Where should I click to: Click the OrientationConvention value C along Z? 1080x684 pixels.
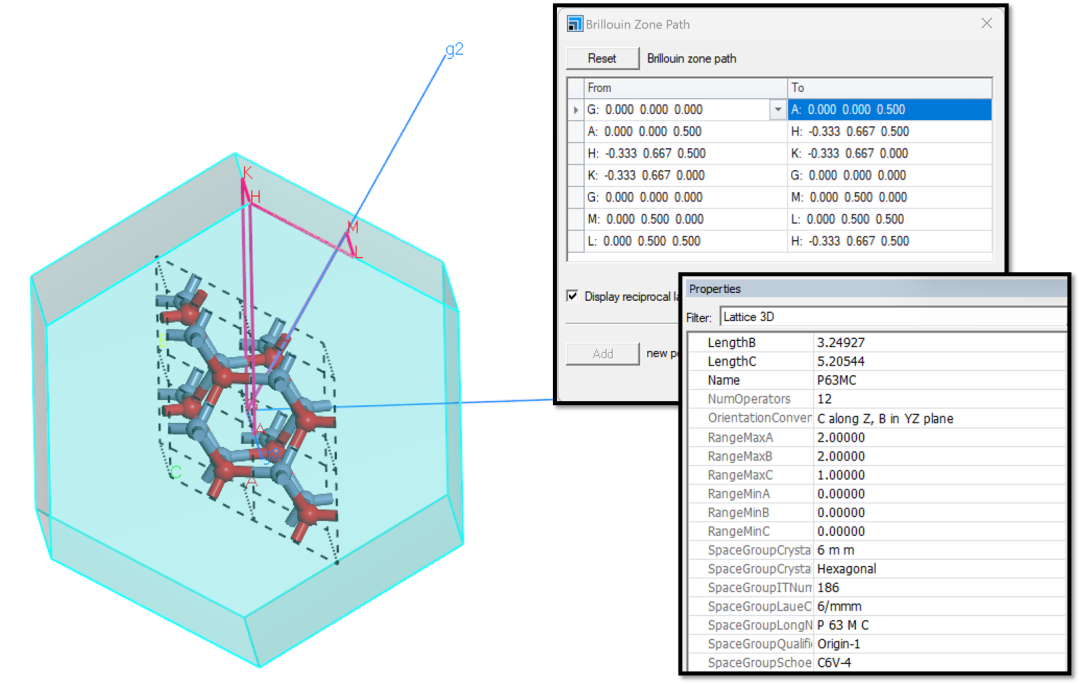click(939, 418)
